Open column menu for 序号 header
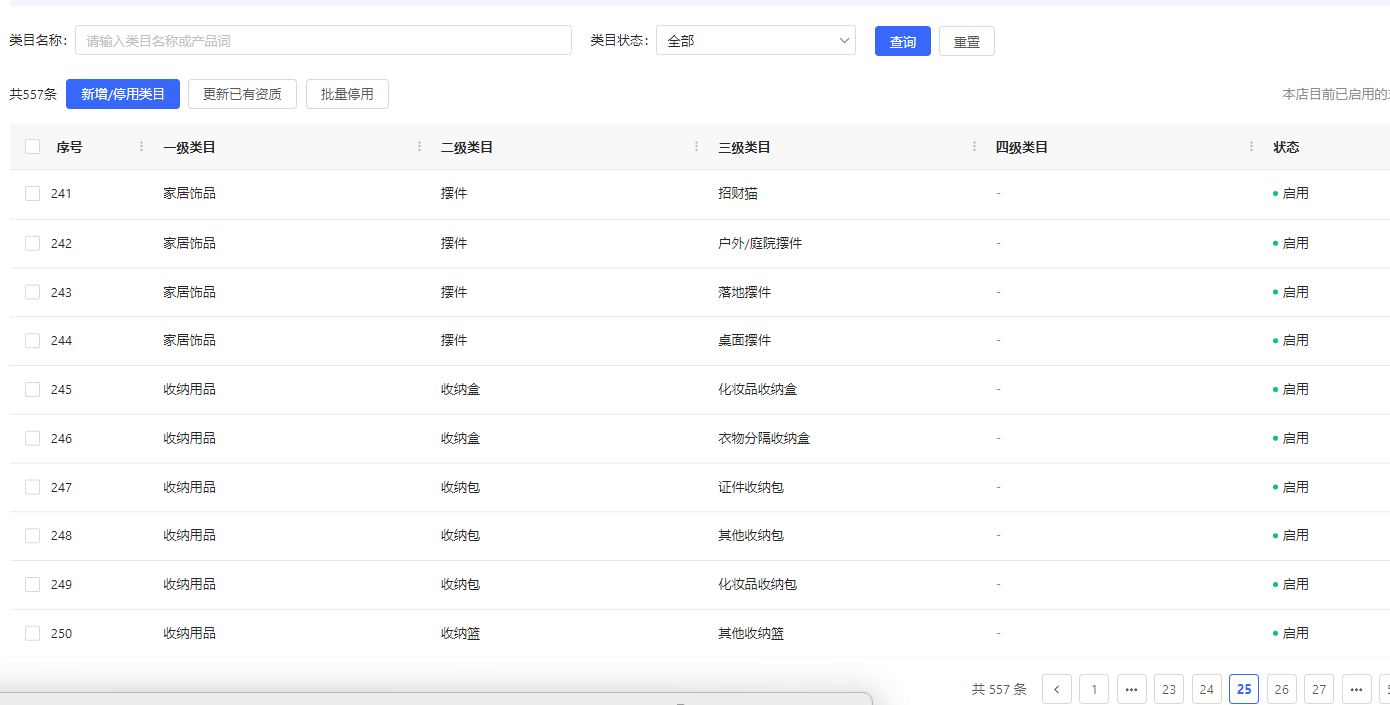The height and width of the screenshot is (705, 1390). (141, 147)
